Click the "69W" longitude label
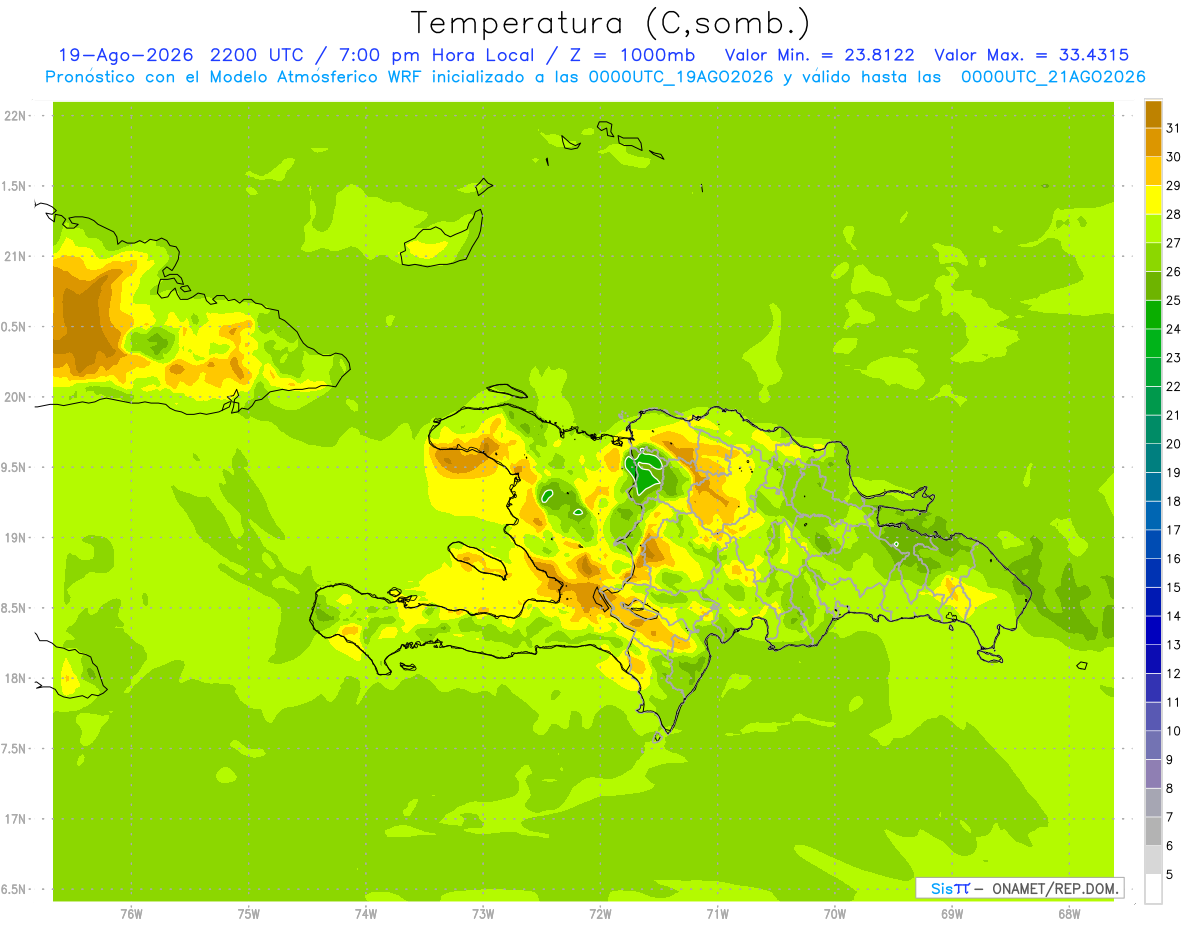The height and width of the screenshot is (927, 1200). pos(952,913)
